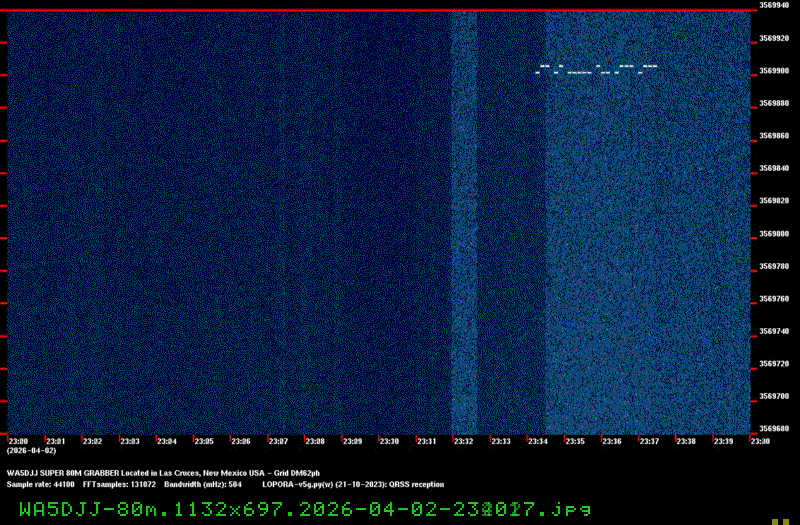Image resolution: width=800 pixels, height=525 pixels.
Task: Click the 3569840 frequency label
Action: point(774,168)
